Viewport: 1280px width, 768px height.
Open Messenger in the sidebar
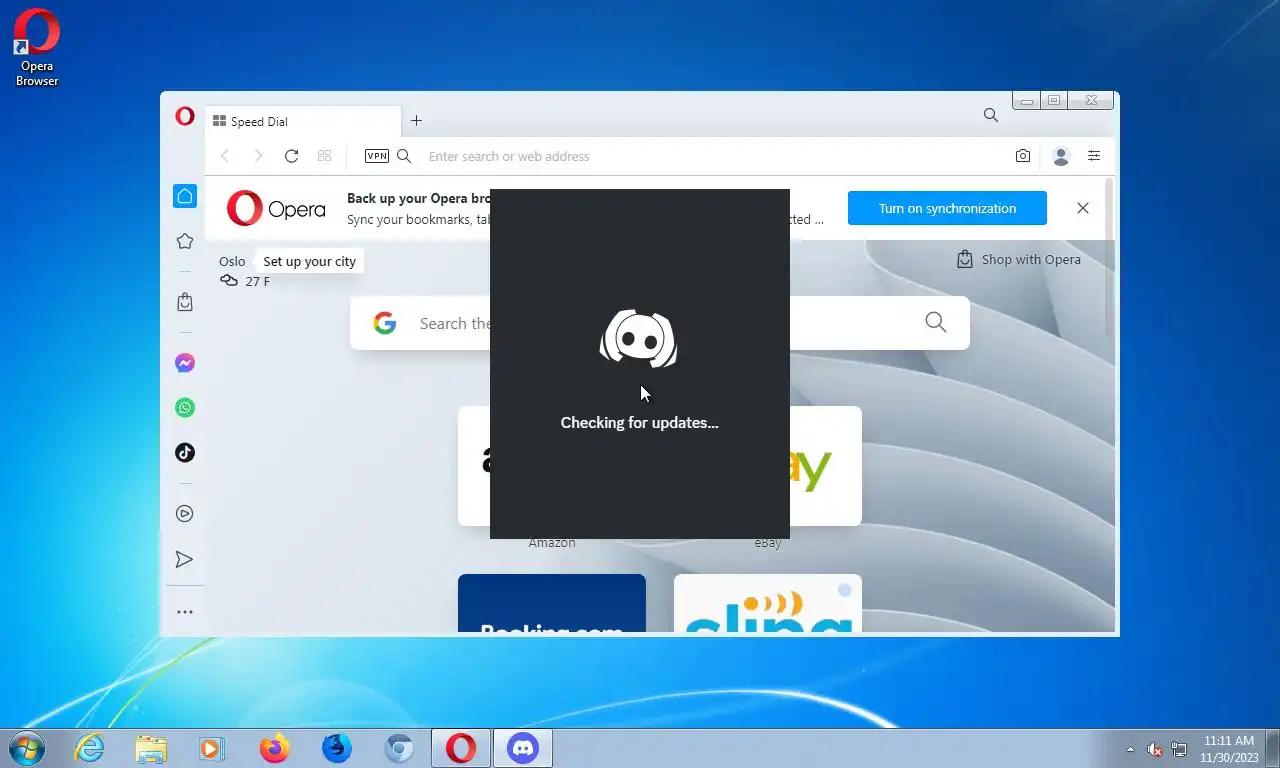click(185, 363)
